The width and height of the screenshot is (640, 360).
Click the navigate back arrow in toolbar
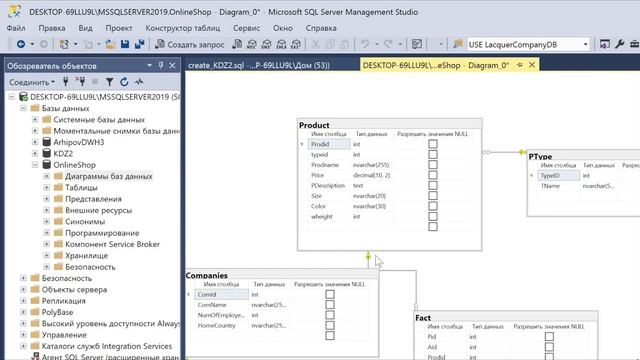21,44
